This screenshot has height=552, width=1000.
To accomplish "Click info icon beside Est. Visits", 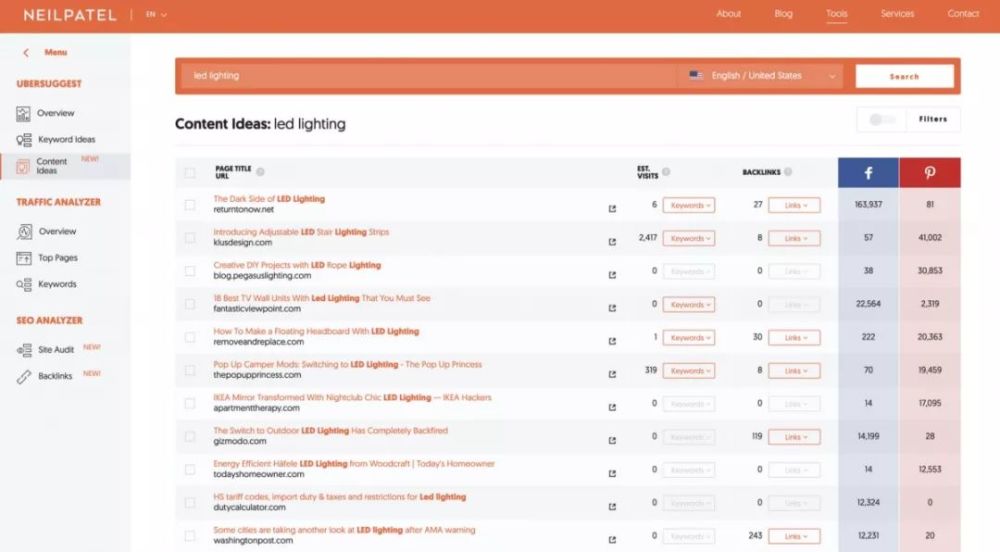I will 666,171.
